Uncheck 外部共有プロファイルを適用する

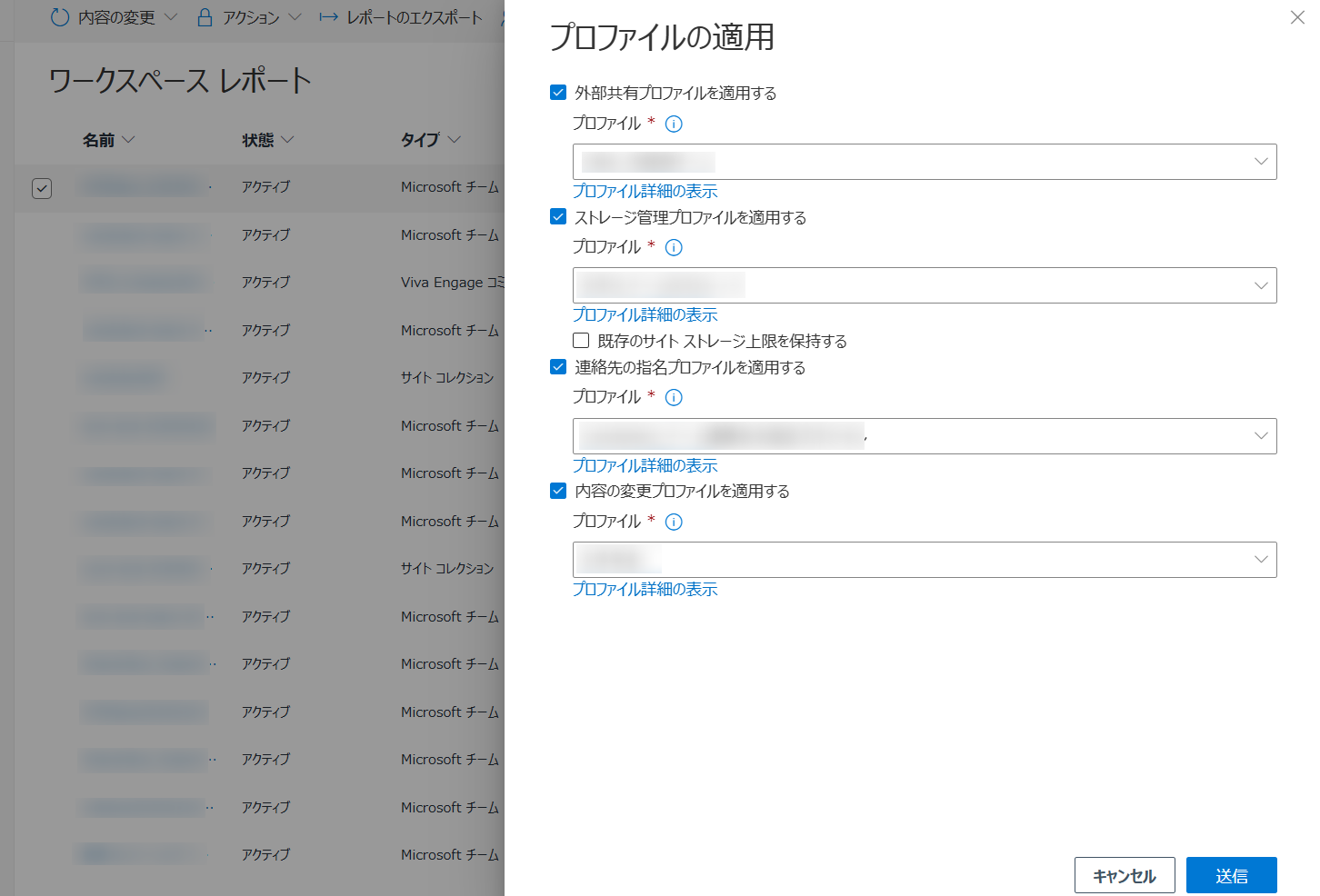pos(558,92)
